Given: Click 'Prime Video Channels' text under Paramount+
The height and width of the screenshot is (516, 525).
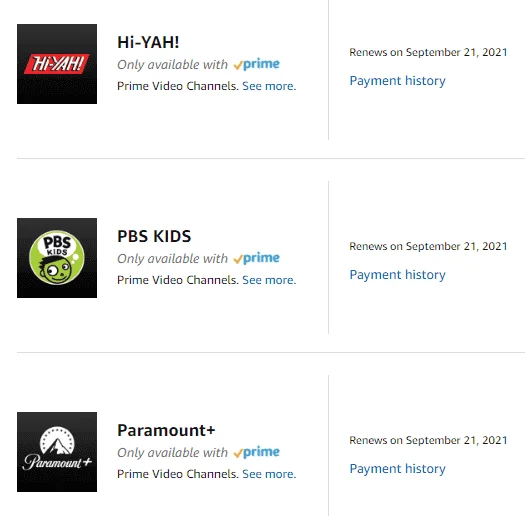Looking at the screenshot, I should pos(178,474).
